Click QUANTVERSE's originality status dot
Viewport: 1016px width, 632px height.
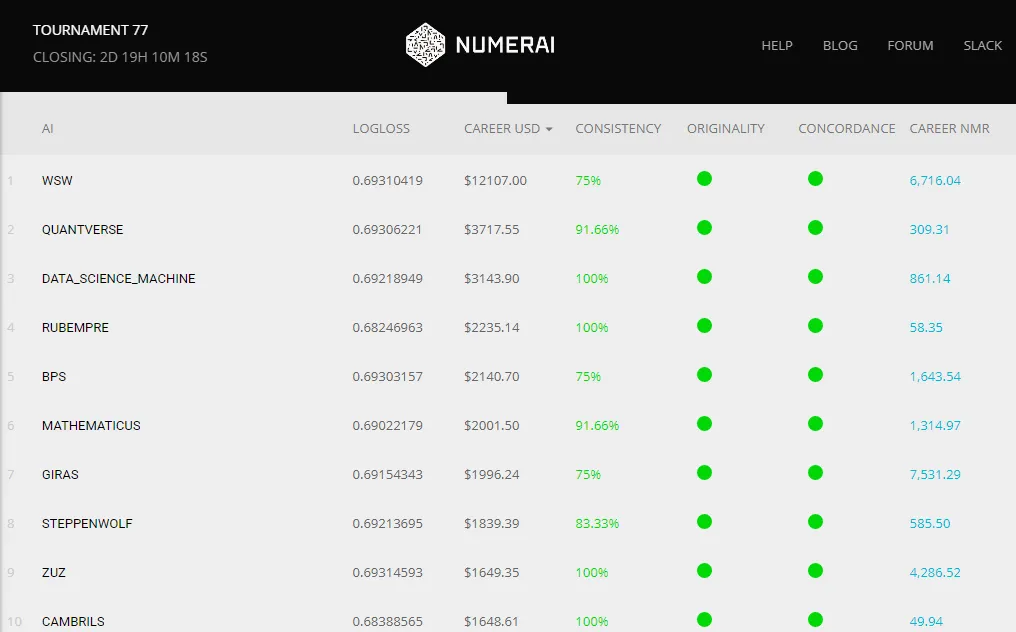point(704,228)
